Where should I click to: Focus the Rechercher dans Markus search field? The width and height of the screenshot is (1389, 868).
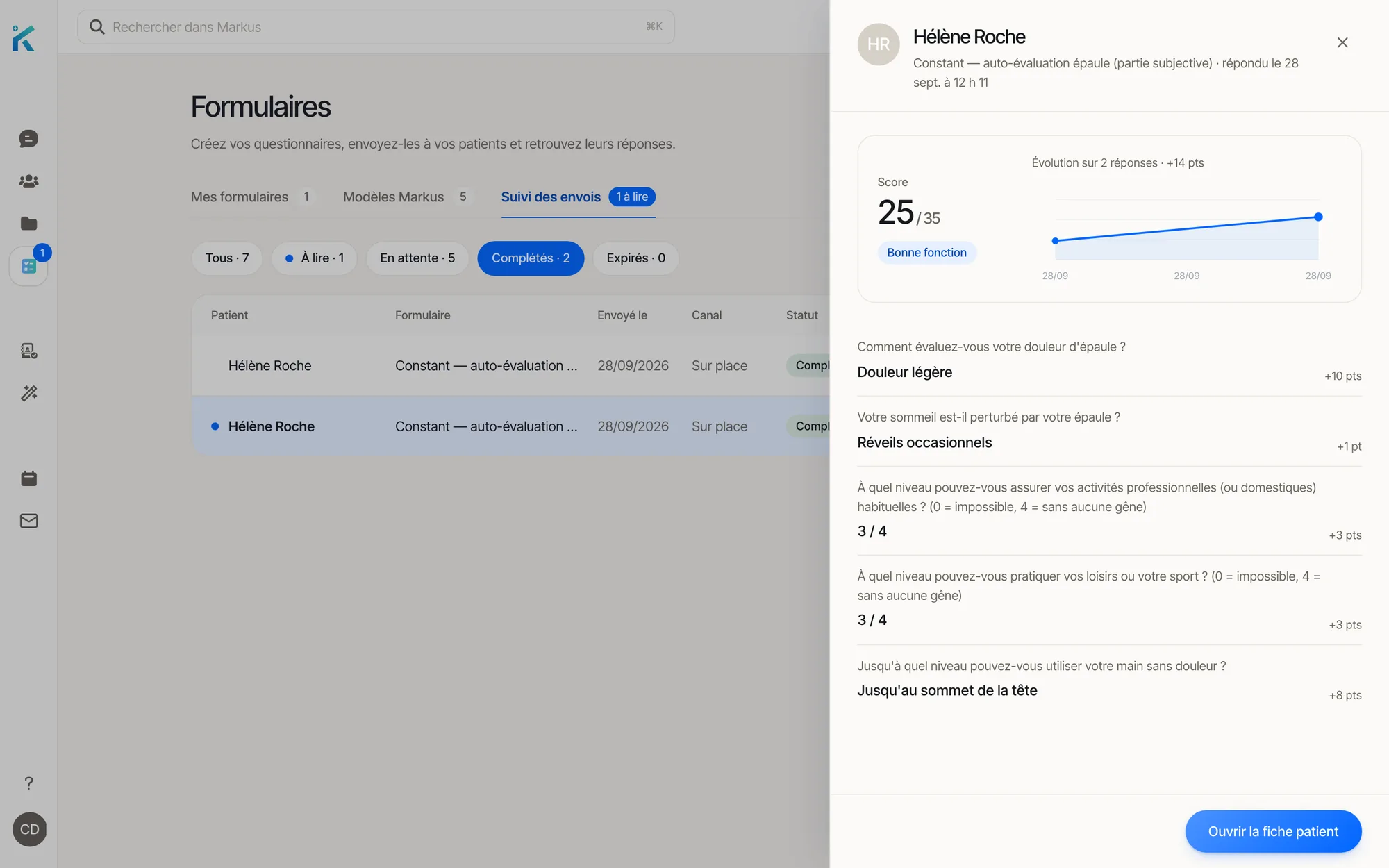pos(376,27)
